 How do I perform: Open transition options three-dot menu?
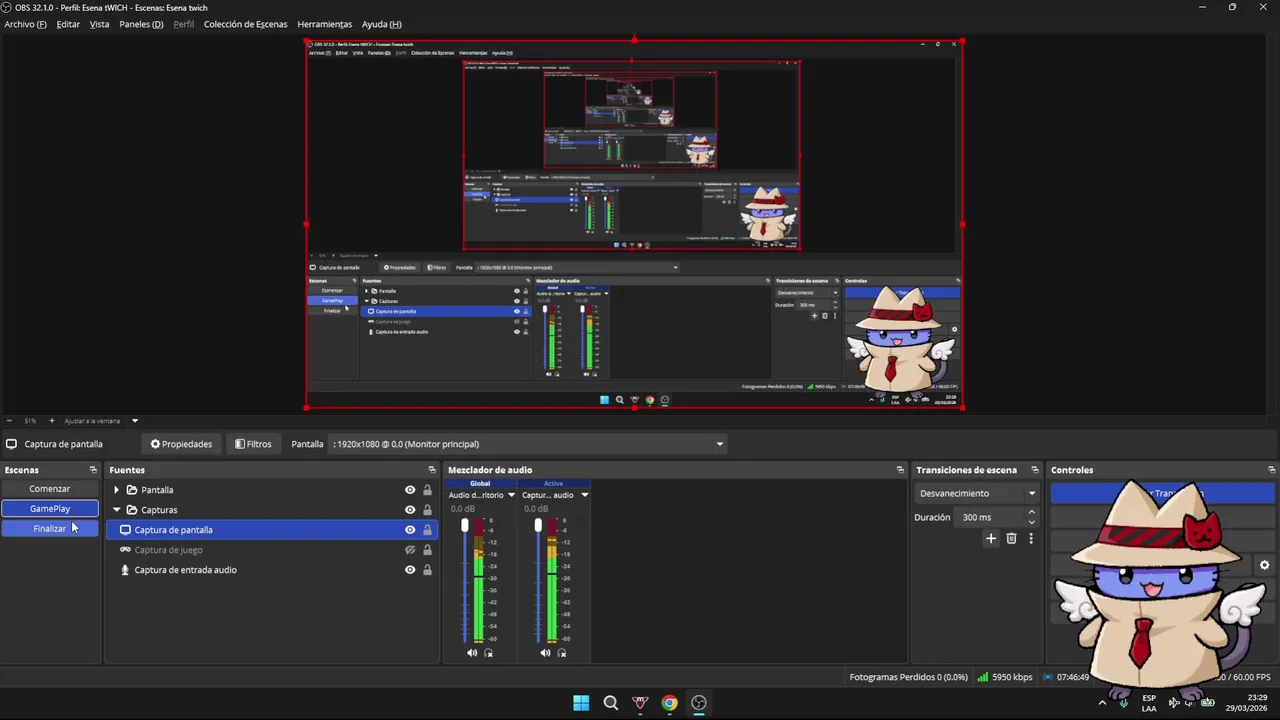(1031, 538)
